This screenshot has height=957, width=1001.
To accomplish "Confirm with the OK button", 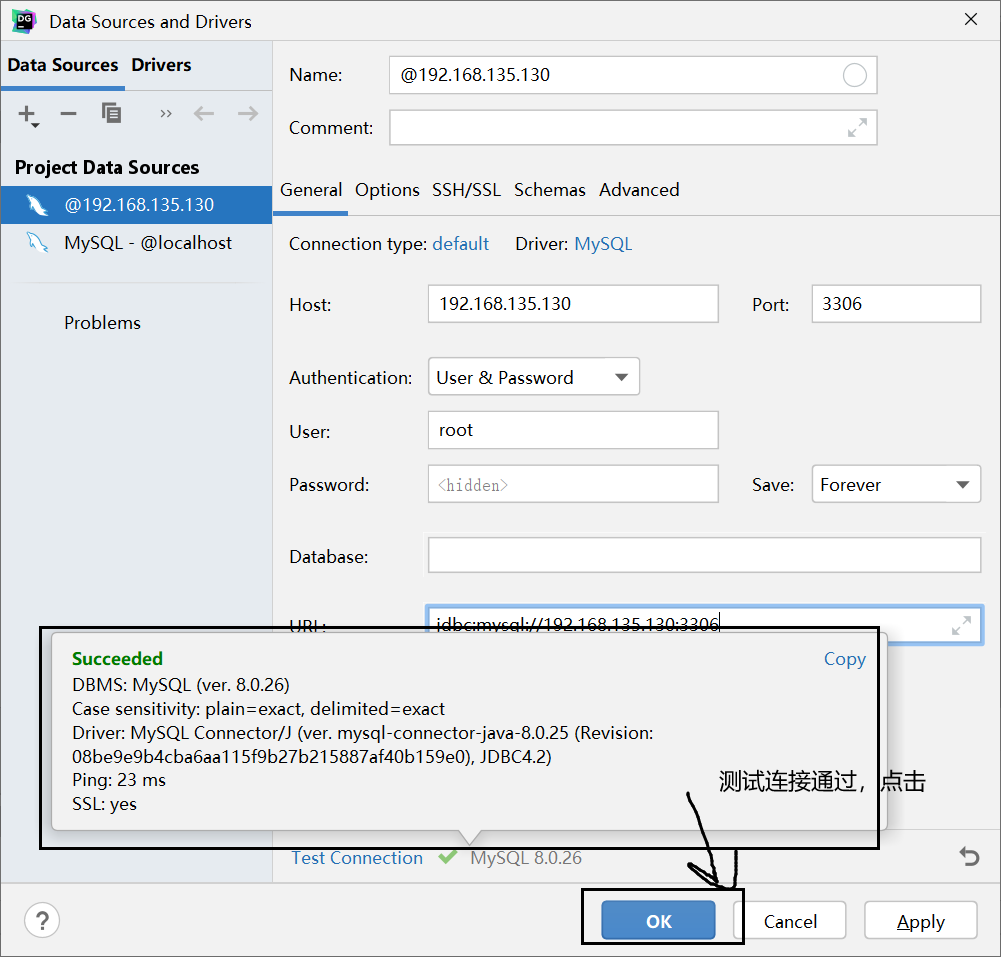I will [658, 921].
